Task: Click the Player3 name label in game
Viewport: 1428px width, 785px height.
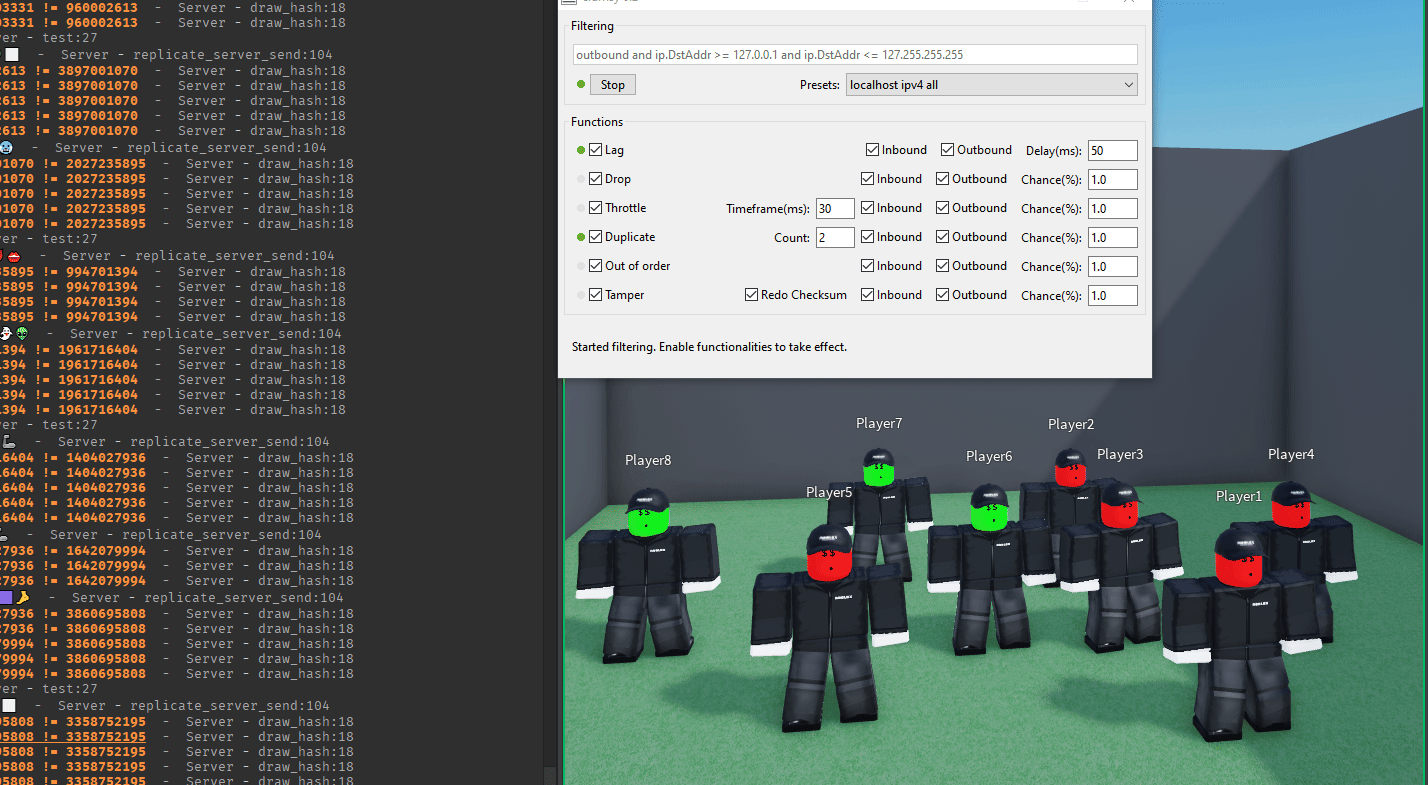Action: 1120,454
